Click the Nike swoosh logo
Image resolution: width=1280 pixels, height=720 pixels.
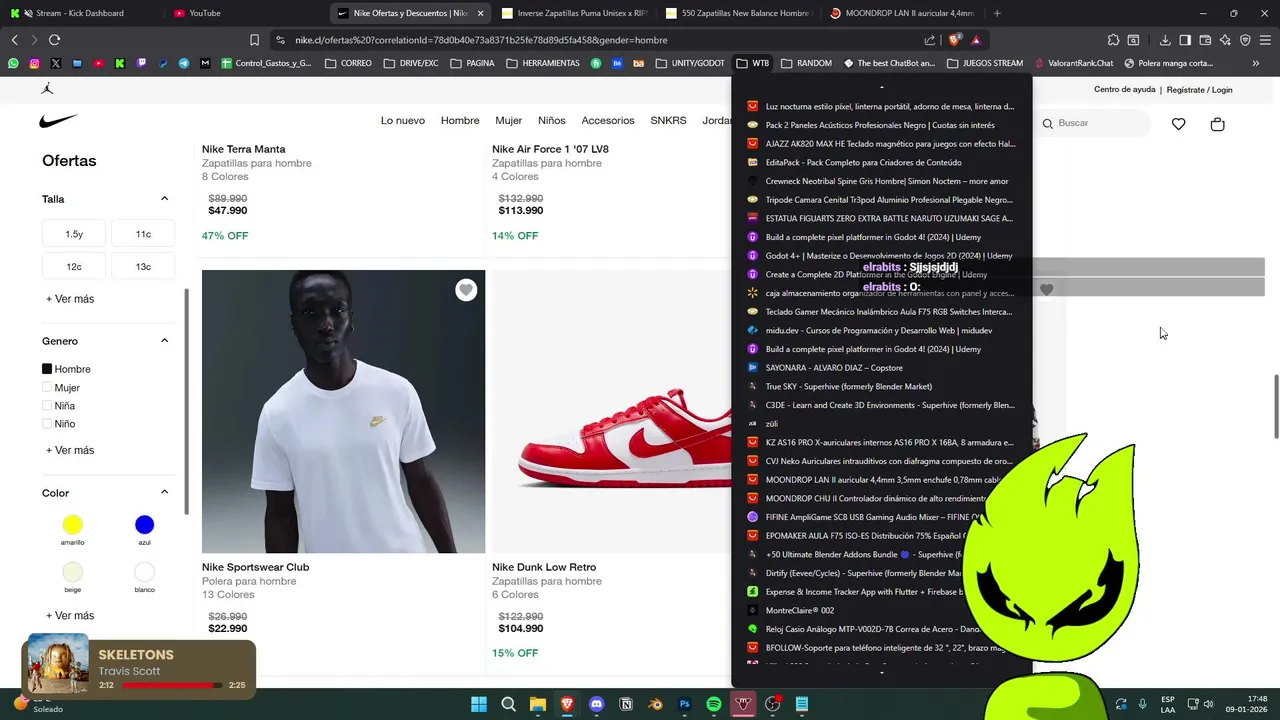coord(58,121)
